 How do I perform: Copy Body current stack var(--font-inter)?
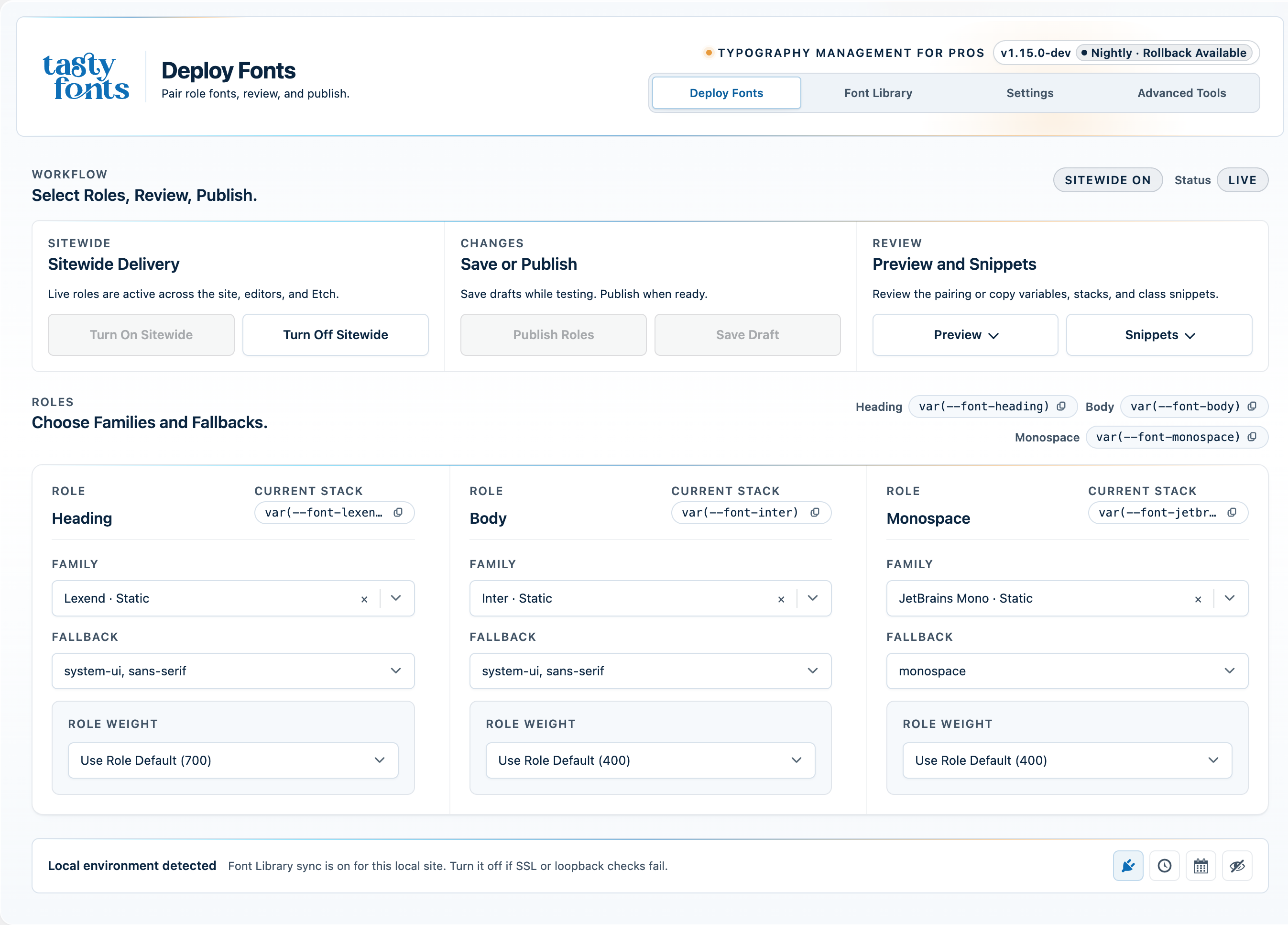pyautogui.click(x=815, y=513)
